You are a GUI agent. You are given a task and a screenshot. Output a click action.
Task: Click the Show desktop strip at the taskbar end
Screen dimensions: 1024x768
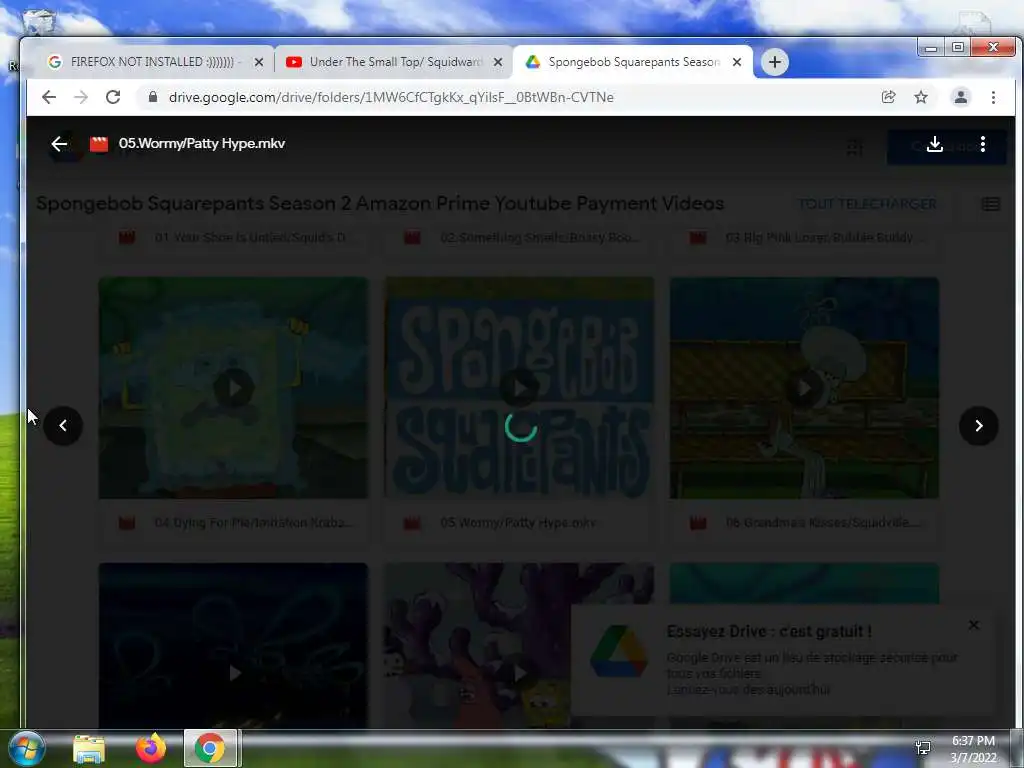1017,748
